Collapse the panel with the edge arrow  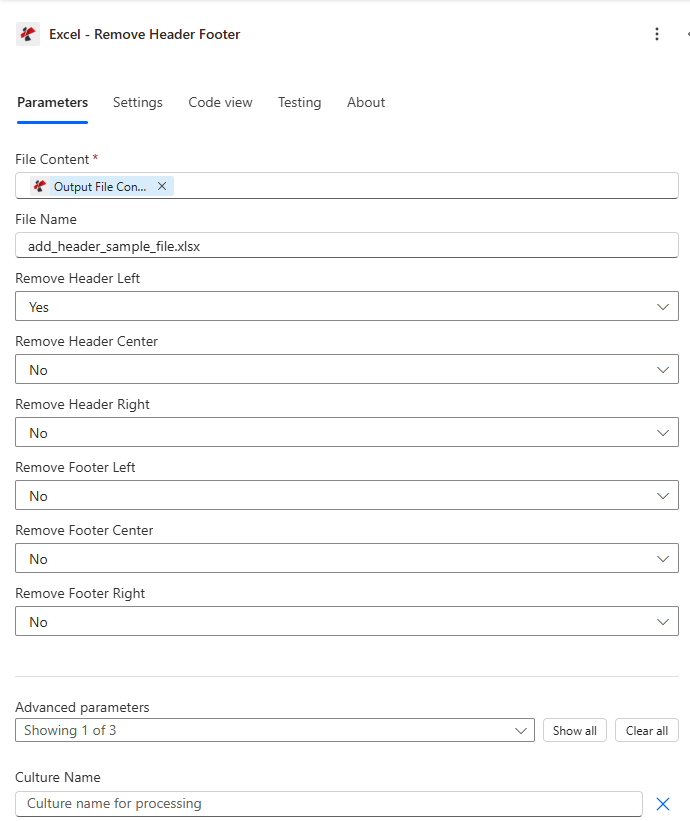tap(688, 34)
